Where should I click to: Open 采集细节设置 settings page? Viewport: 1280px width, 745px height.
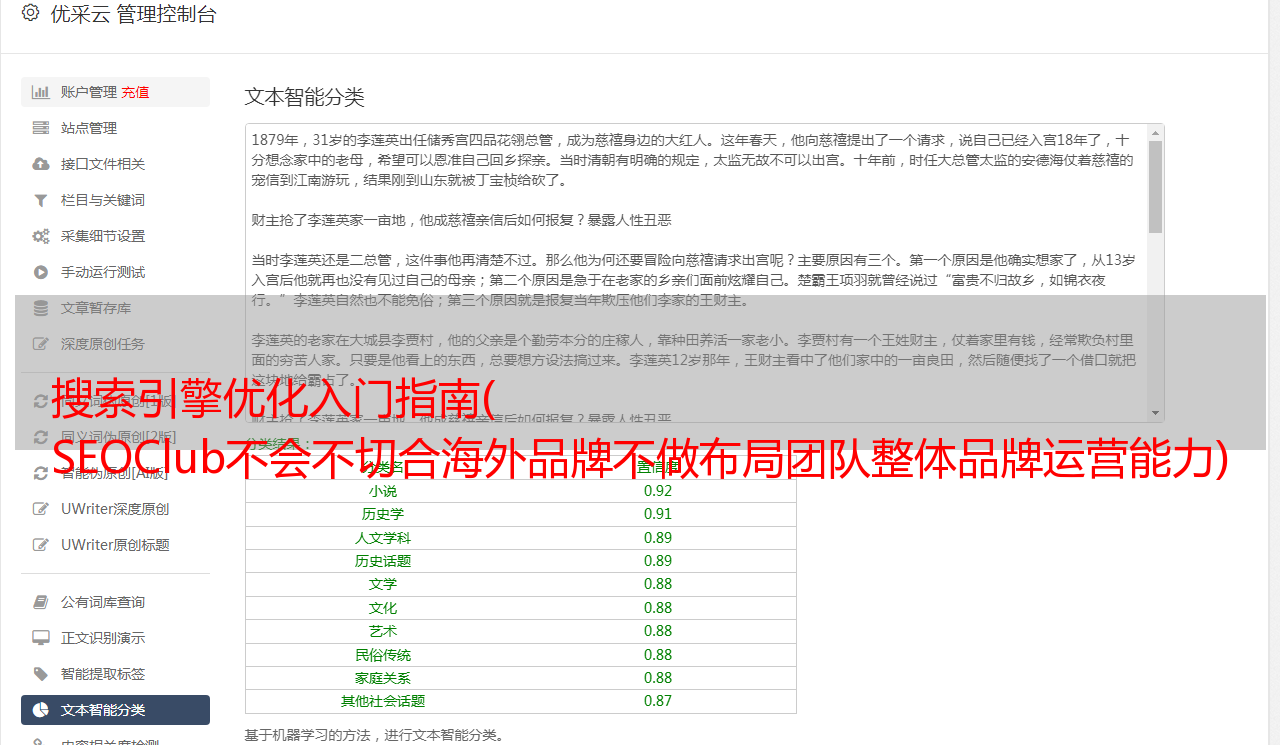(x=115, y=236)
